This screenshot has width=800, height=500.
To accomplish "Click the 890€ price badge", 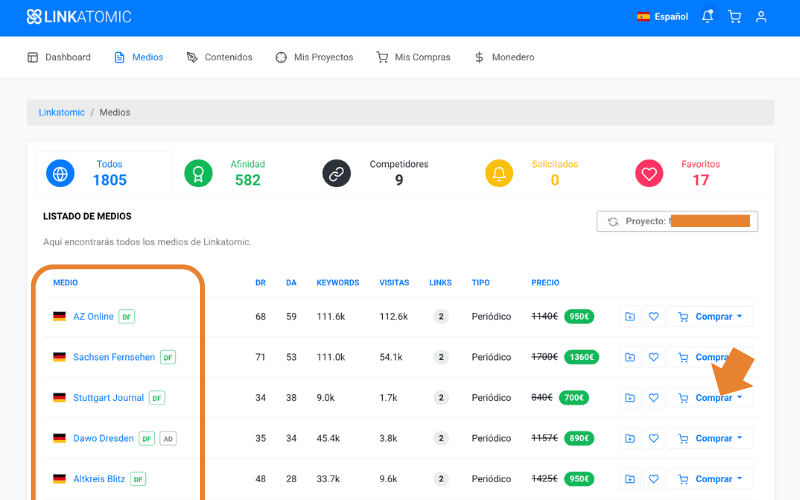I will tap(579, 438).
